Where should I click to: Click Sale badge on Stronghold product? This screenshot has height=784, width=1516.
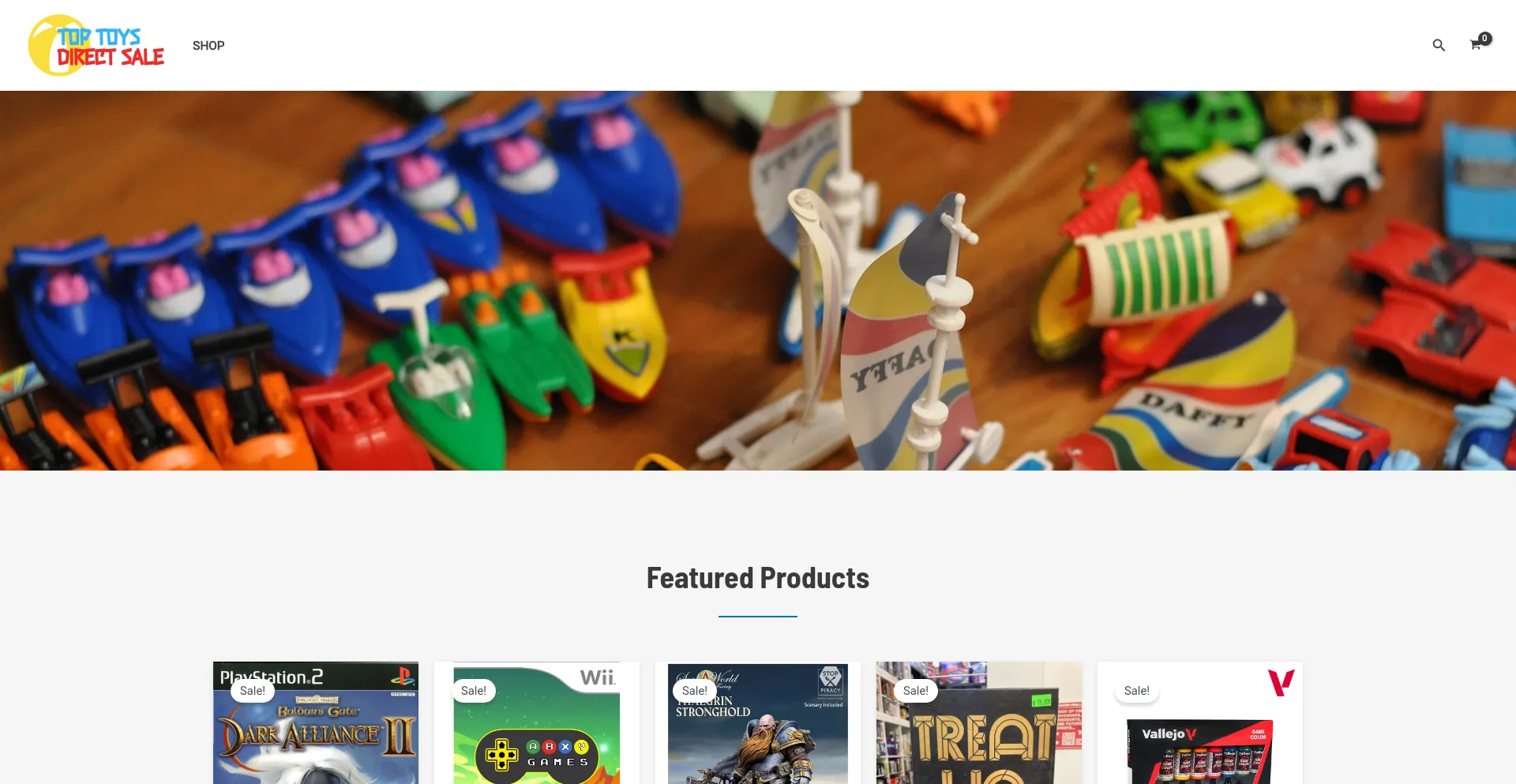(x=695, y=691)
